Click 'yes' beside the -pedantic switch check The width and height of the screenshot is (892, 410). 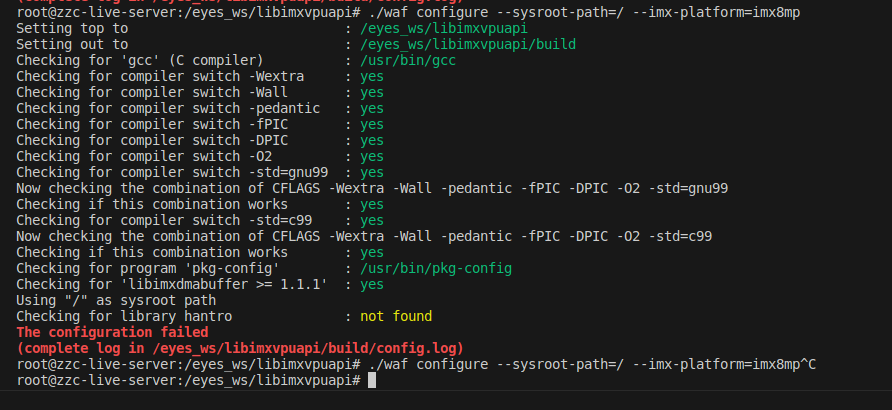[371, 108]
